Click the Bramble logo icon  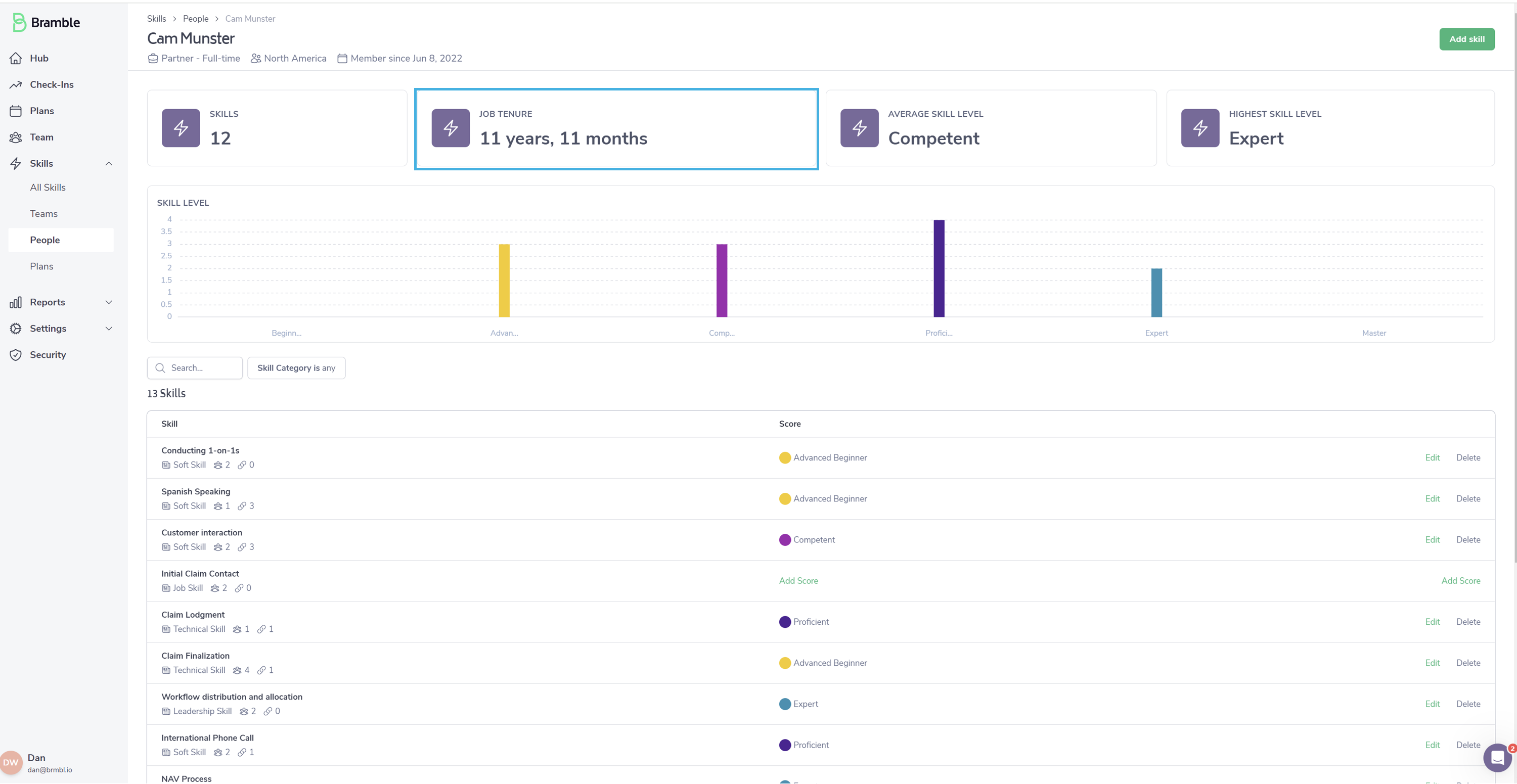(x=19, y=22)
